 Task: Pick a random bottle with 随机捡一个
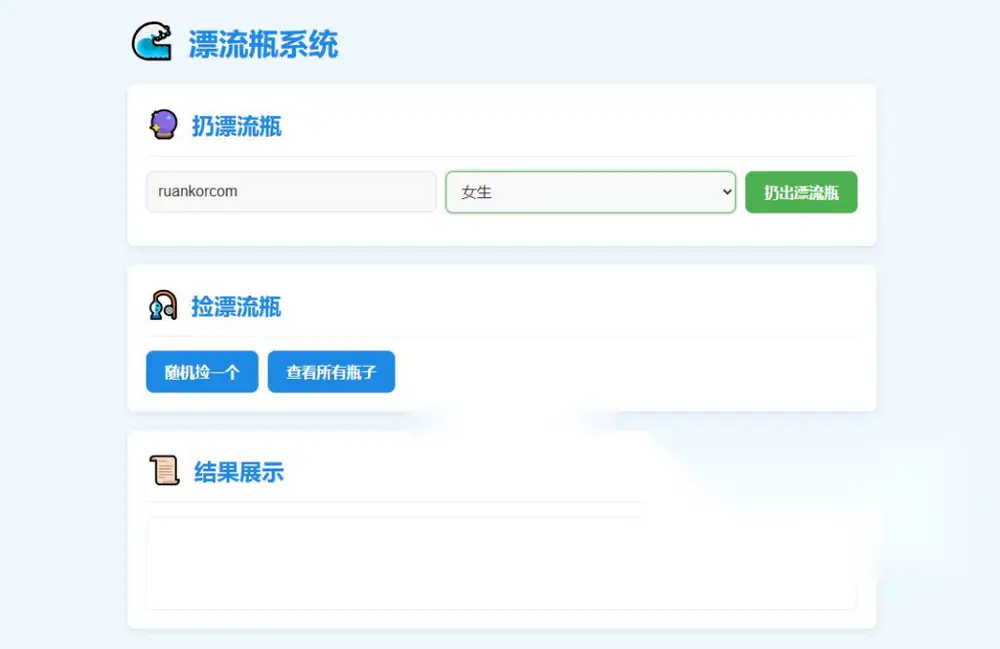pyautogui.click(x=202, y=372)
